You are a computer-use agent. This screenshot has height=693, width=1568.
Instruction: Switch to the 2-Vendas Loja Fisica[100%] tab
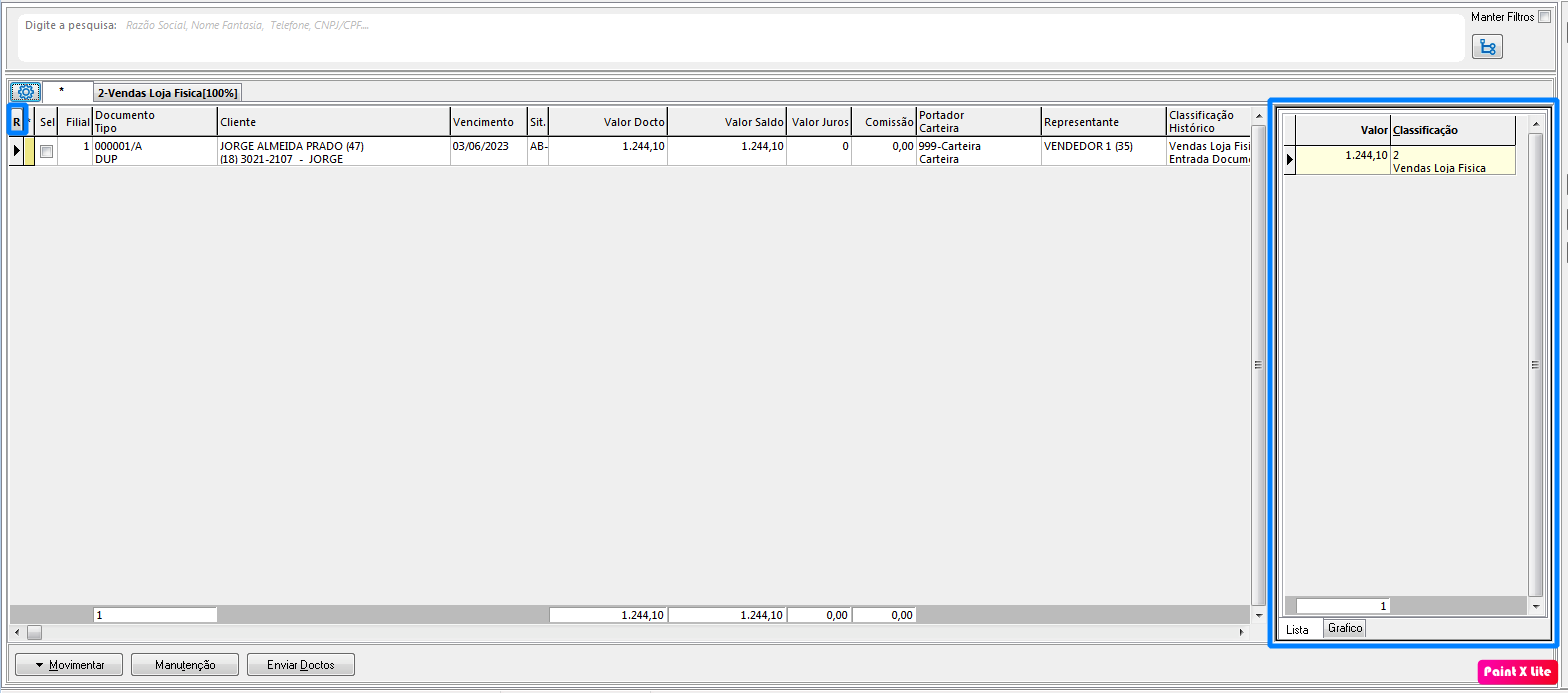tap(168, 93)
